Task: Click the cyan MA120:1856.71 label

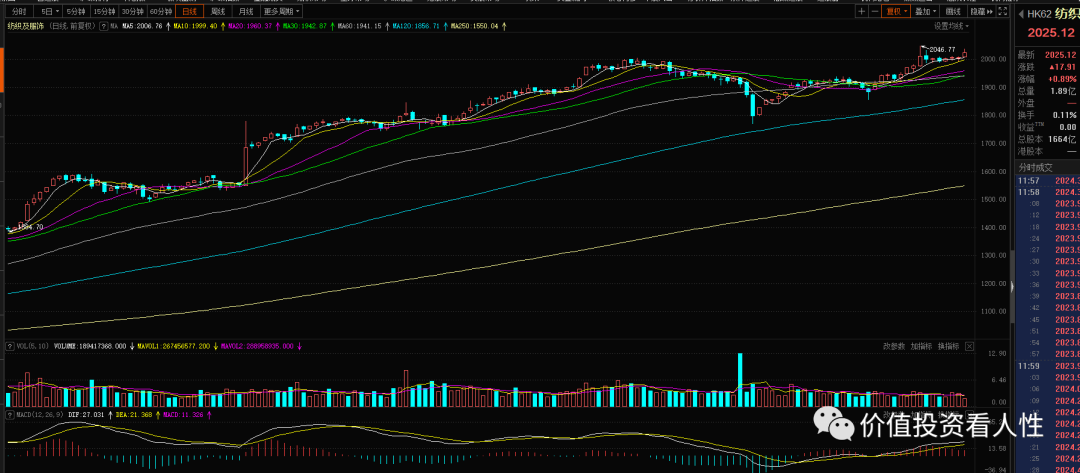Action: point(417,26)
